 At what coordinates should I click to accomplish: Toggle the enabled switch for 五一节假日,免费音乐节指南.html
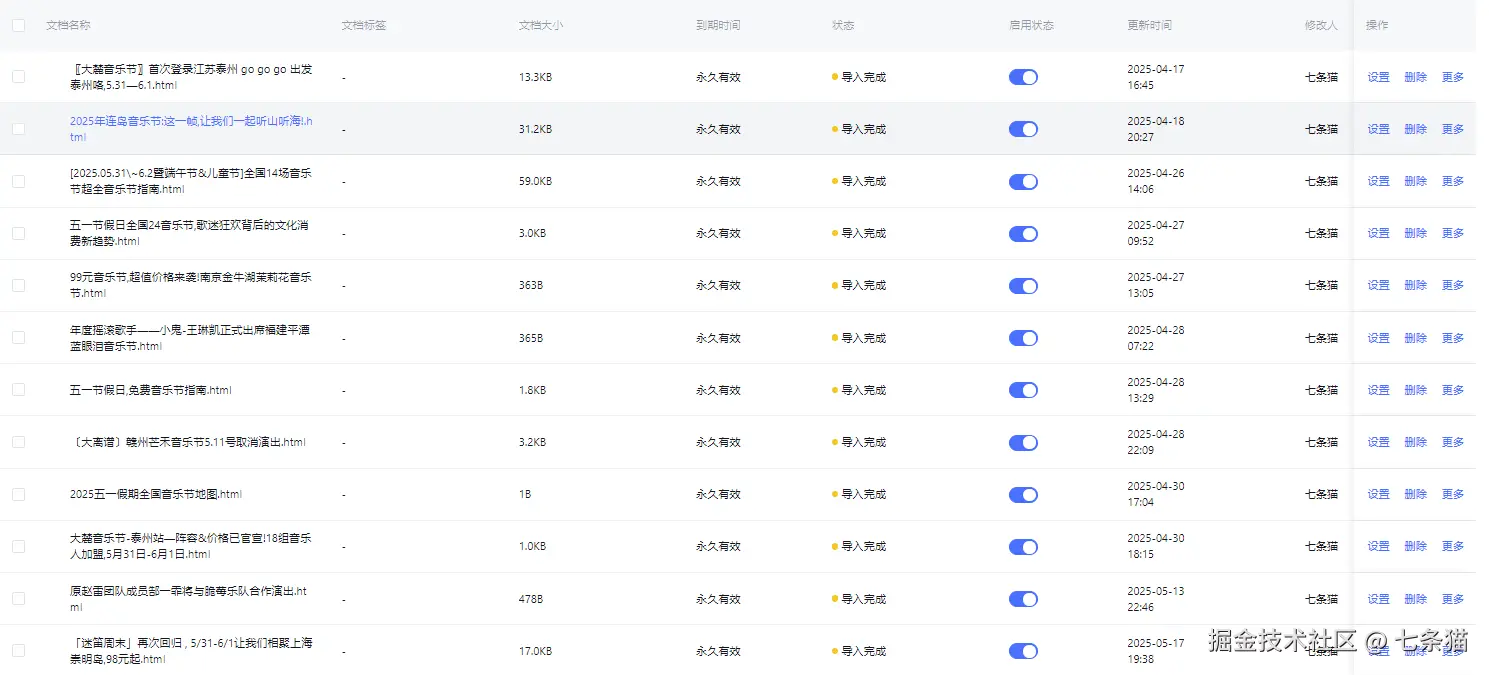[x=1023, y=390]
